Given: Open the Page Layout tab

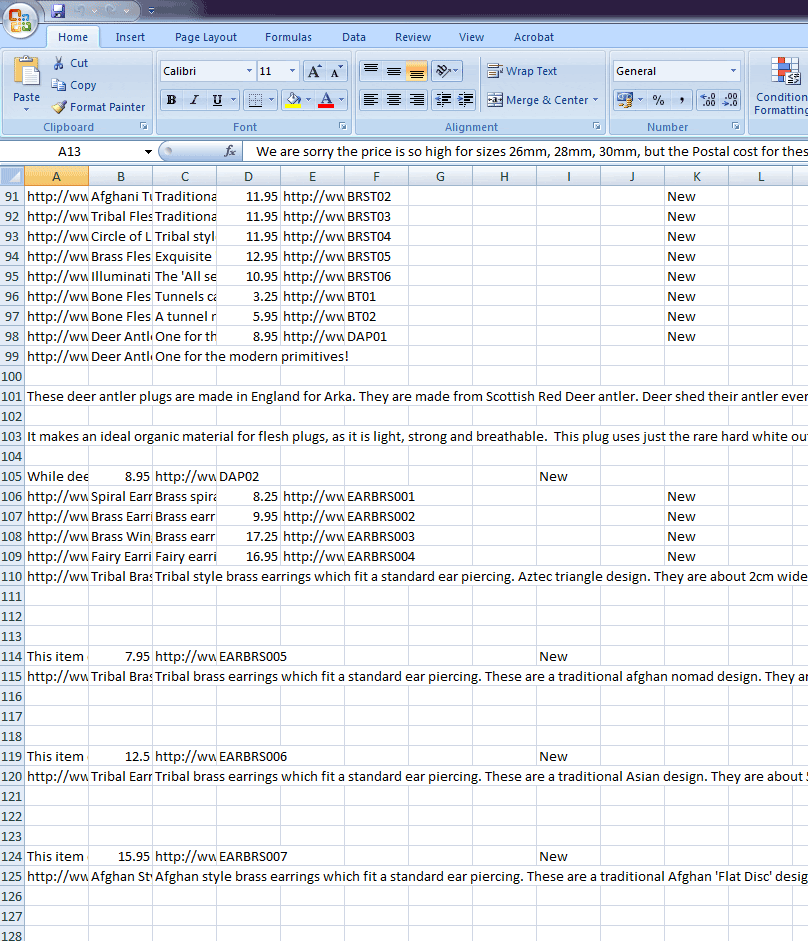Looking at the screenshot, I should (206, 37).
